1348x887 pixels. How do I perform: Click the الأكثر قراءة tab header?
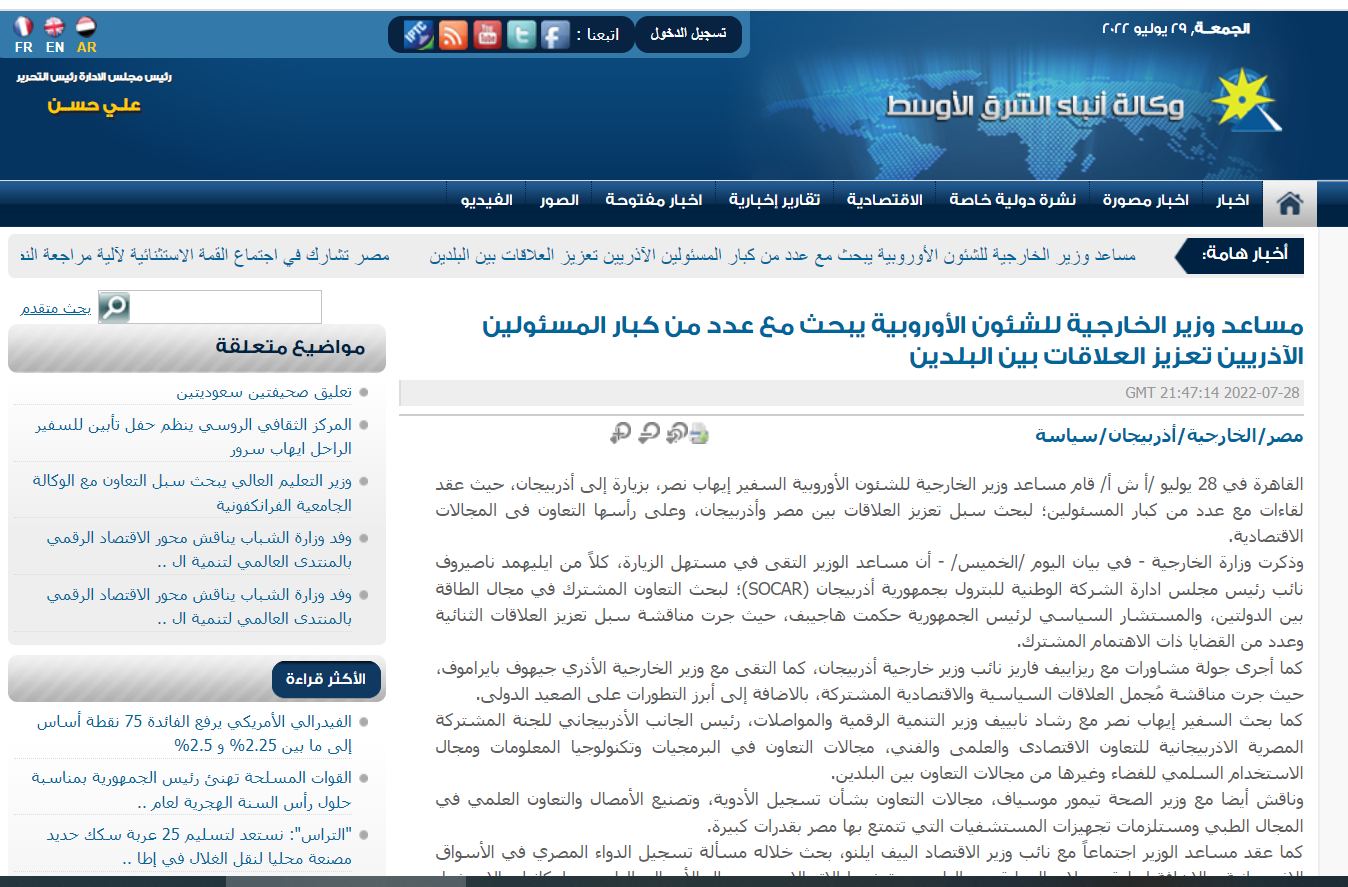[x=326, y=680]
